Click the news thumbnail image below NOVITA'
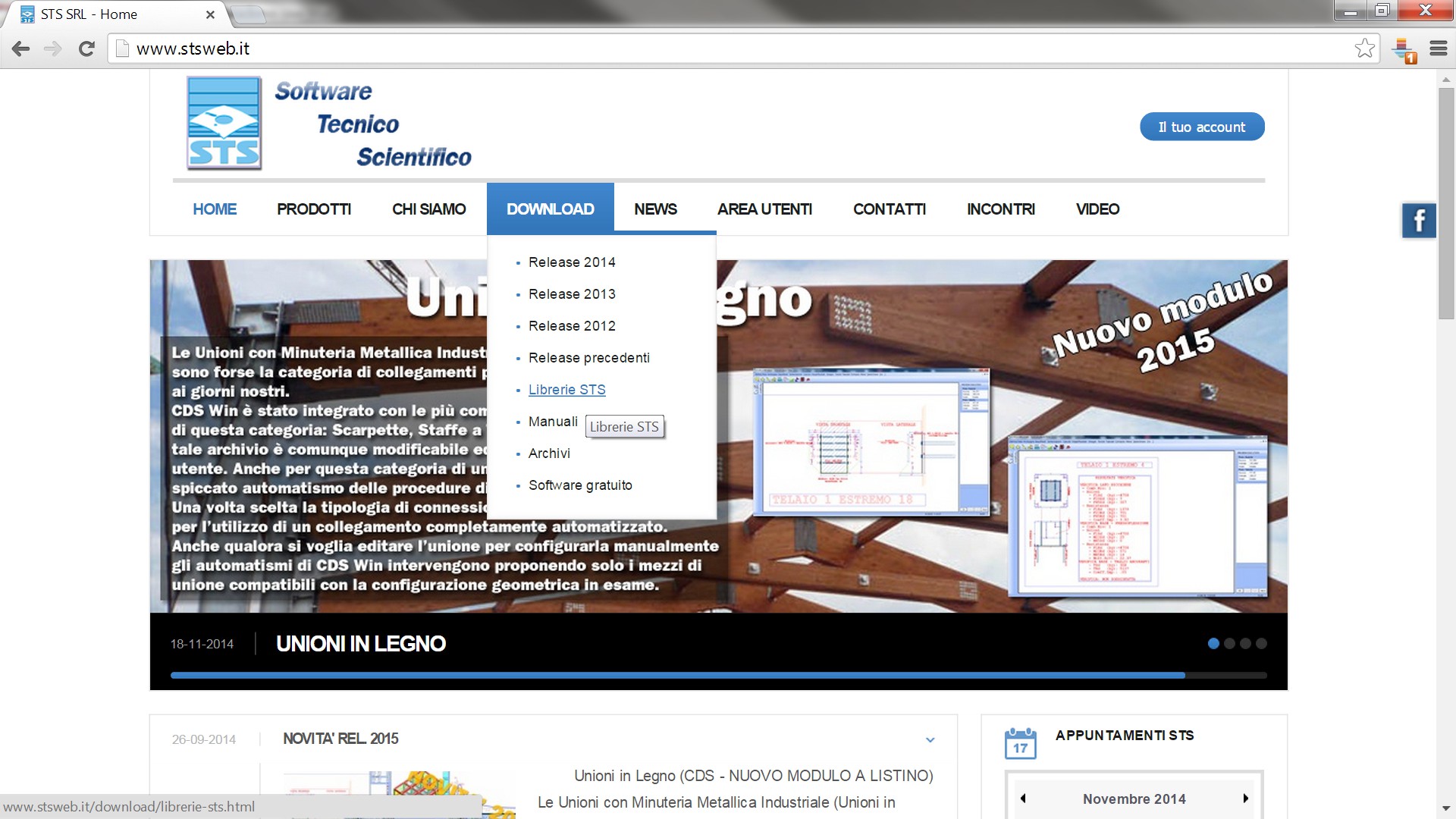Screen dimensions: 1456x819 [399, 794]
